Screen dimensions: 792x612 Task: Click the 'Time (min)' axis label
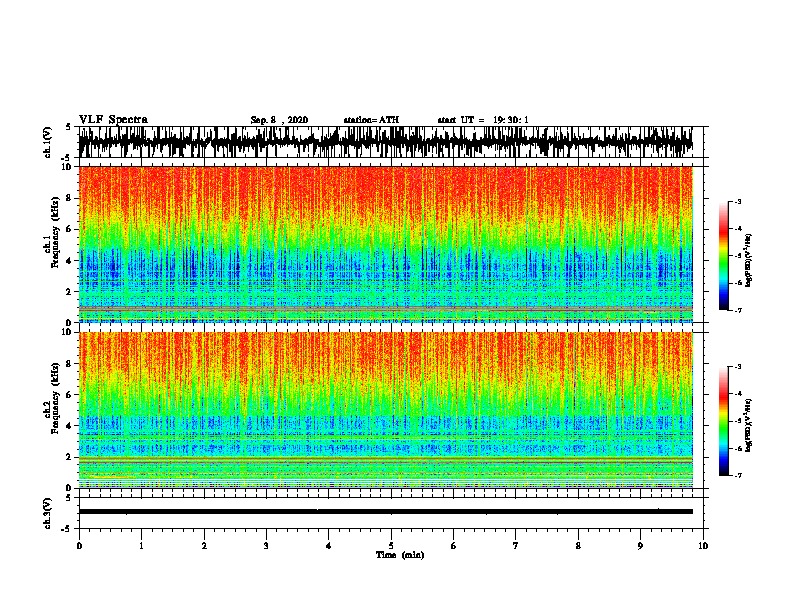point(400,555)
